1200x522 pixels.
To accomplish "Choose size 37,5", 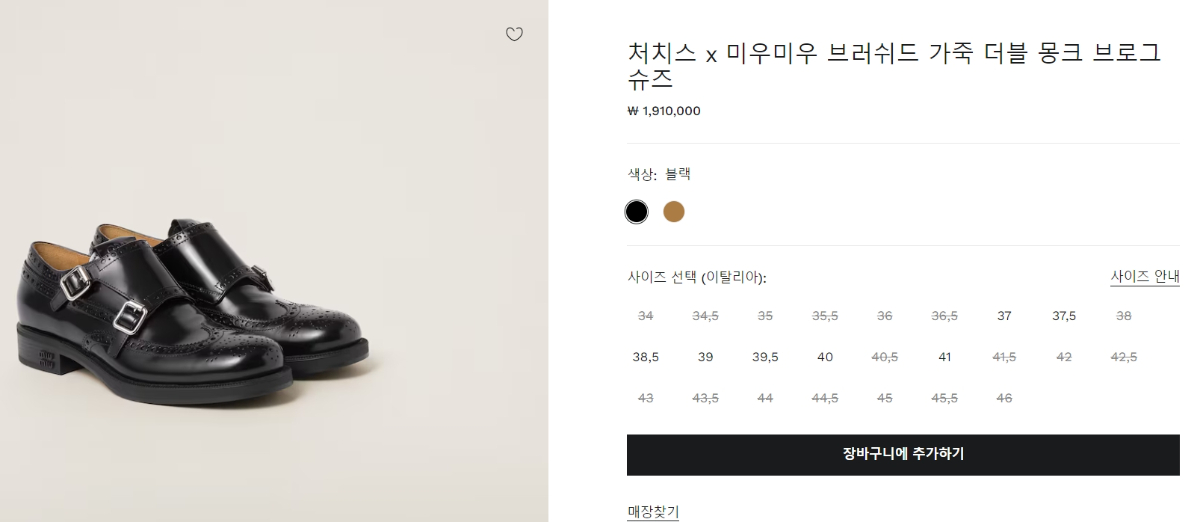I will 1064,316.
